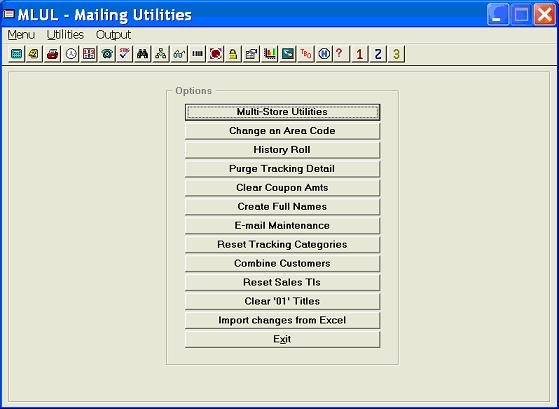This screenshot has width=559, height=409.
Task: Click the window system menu icon
Action: (8, 14)
